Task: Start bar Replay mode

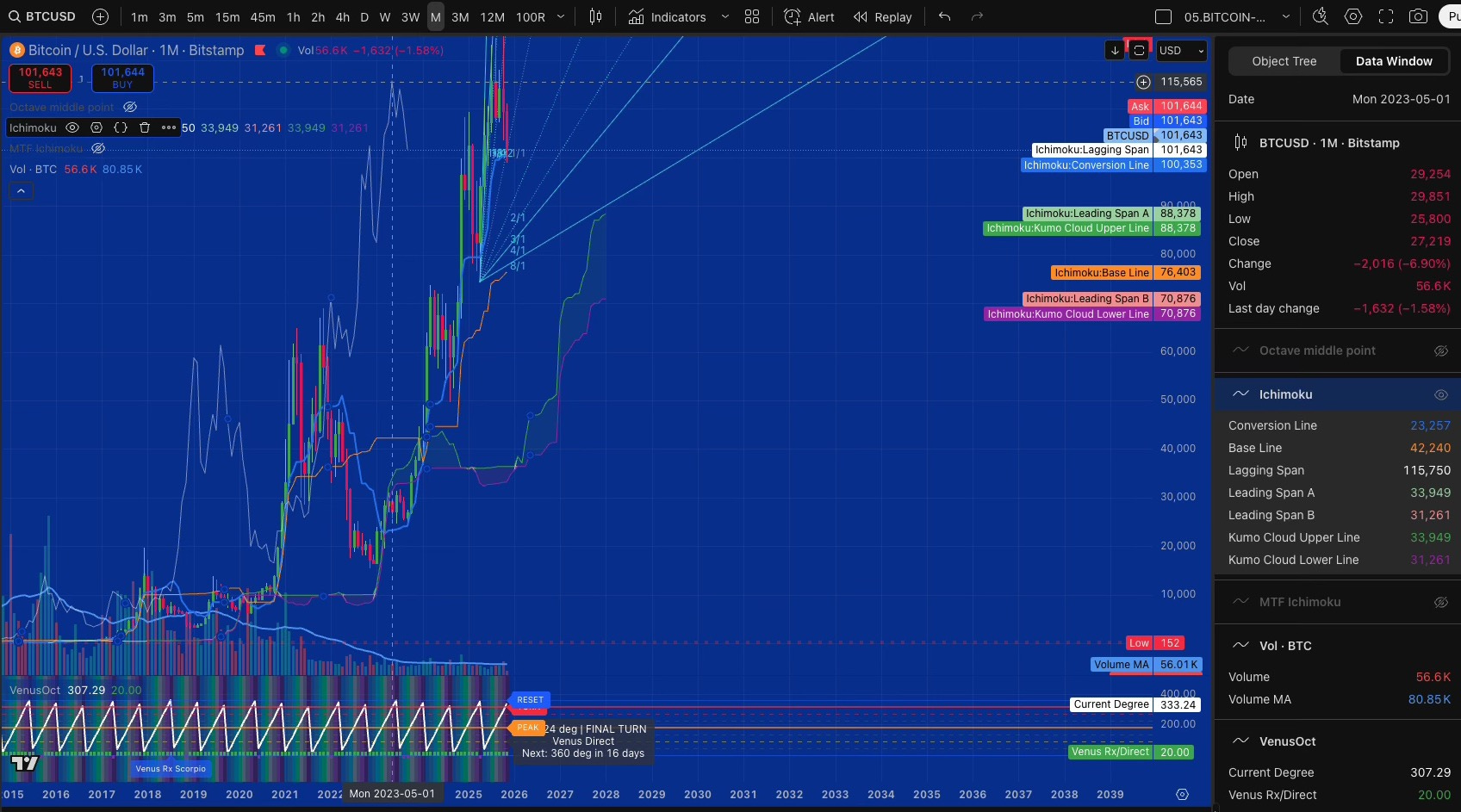Action: coord(883,16)
